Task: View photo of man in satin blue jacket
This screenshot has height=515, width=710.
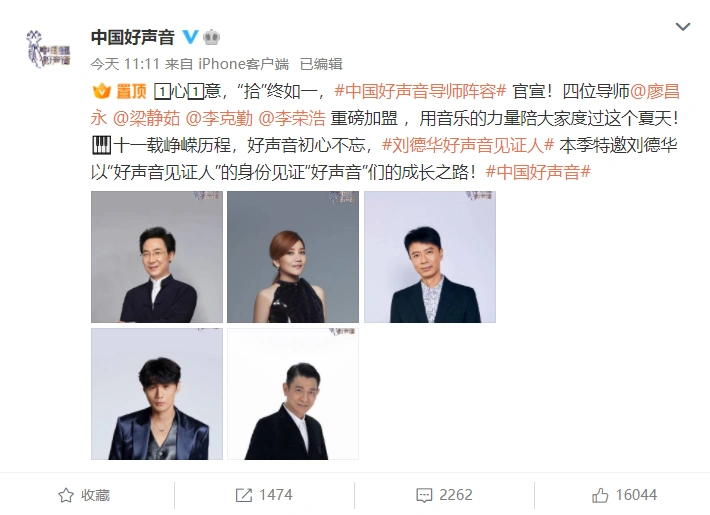Action: 157,394
